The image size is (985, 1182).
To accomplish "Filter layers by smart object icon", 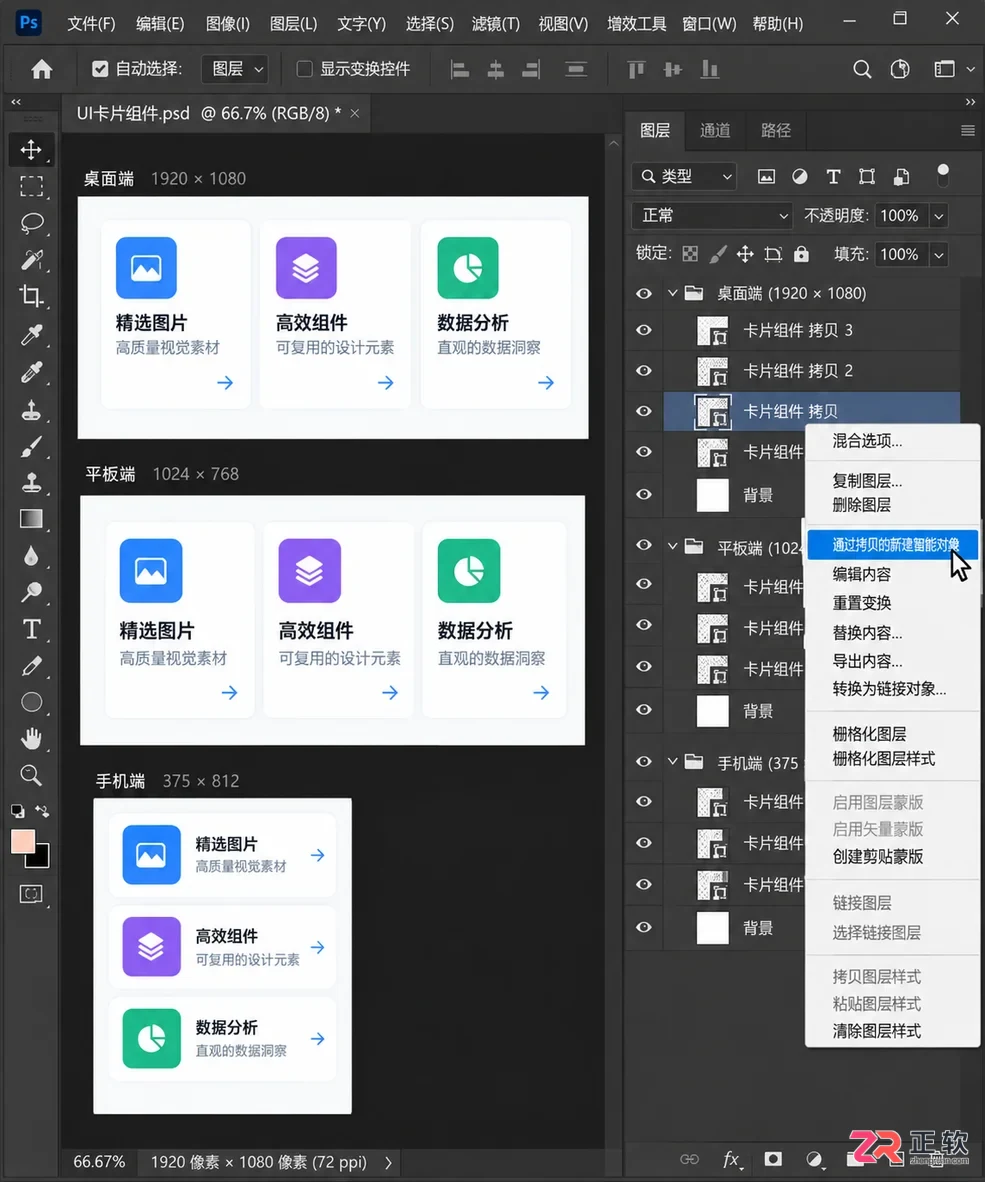I will (x=901, y=176).
